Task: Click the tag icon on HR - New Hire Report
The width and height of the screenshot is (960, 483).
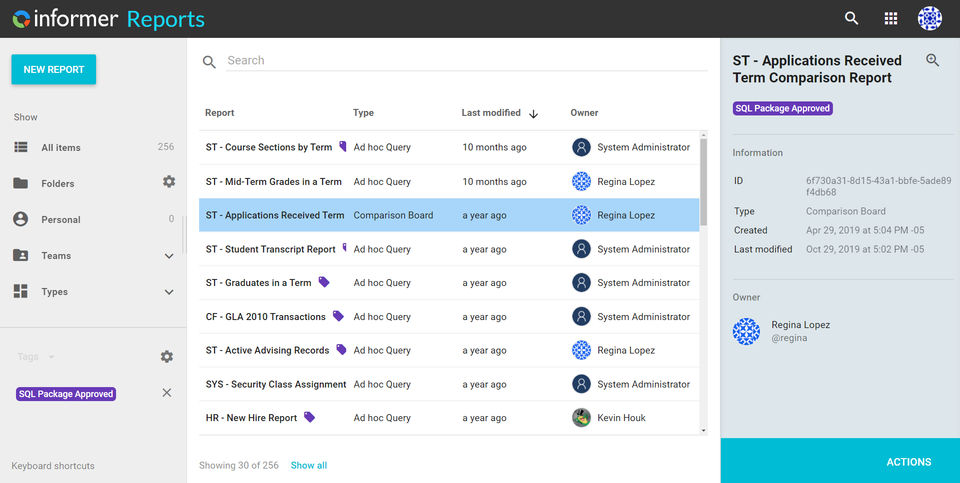Action: [x=310, y=417]
